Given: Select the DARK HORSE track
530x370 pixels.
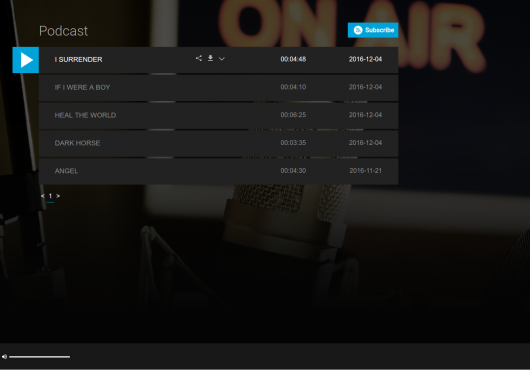Looking at the screenshot, I should point(218,143).
